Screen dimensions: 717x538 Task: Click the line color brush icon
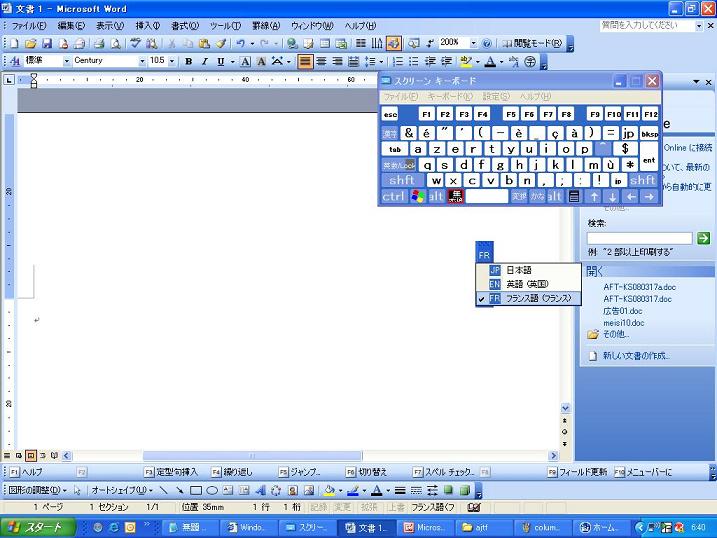[353, 490]
